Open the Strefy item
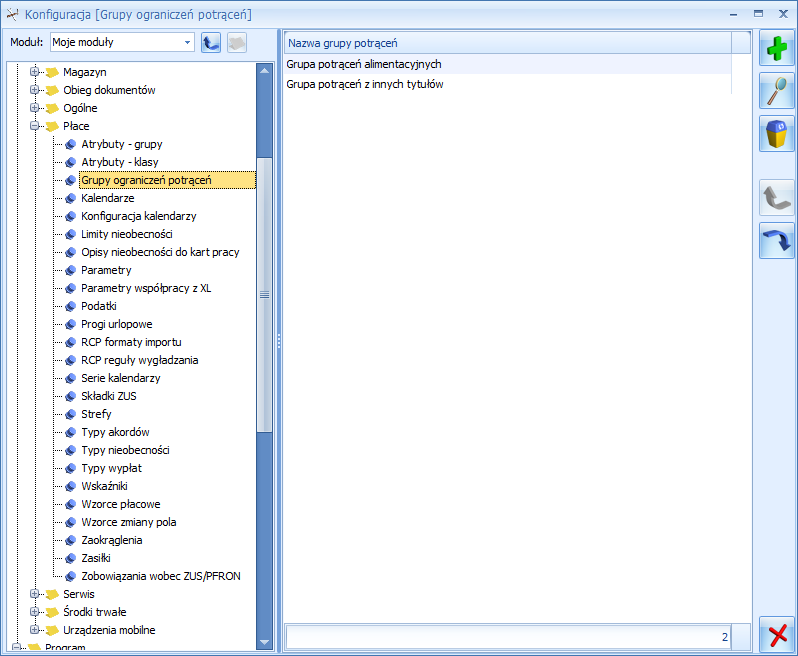Image resolution: width=798 pixels, height=656 pixels. click(x=96, y=414)
